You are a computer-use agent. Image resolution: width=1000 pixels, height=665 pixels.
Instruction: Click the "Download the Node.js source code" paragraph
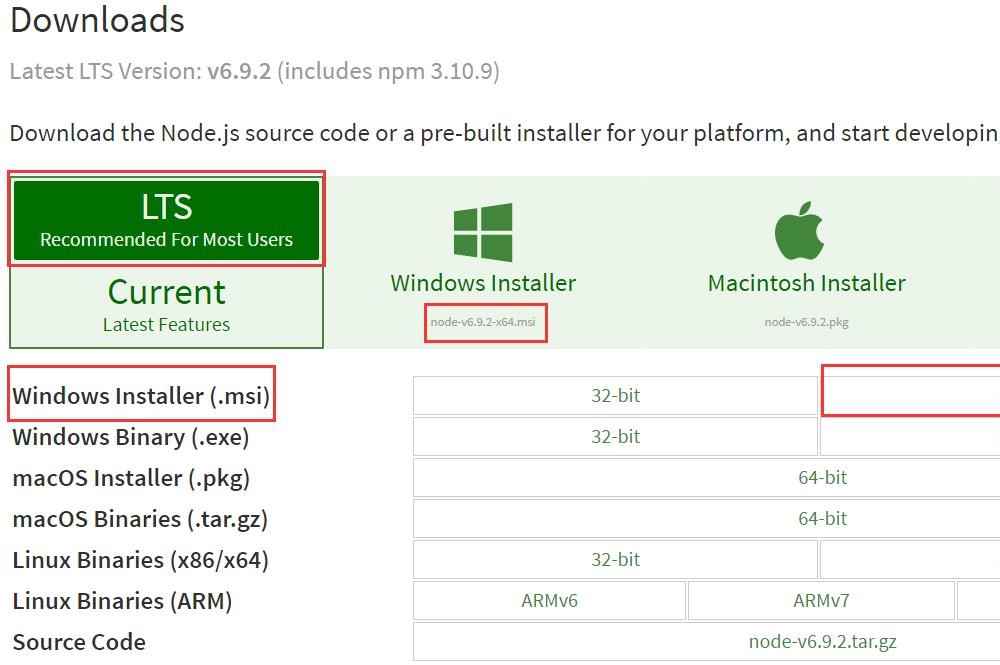(504, 133)
